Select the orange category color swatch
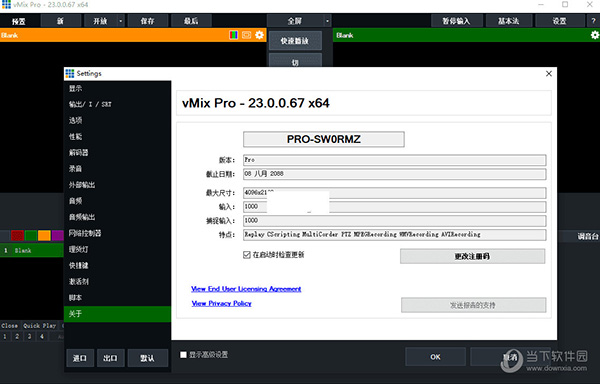This screenshot has height=384, width=600. click(44, 235)
